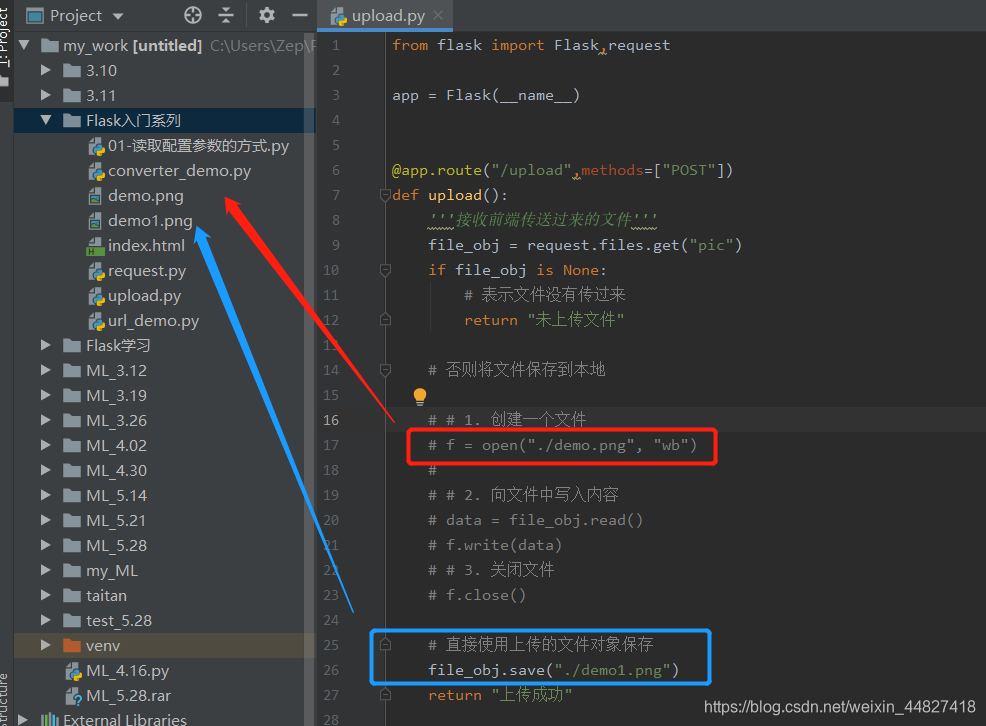
Task: Click fold marker at line 27
Action: tap(385, 695)
